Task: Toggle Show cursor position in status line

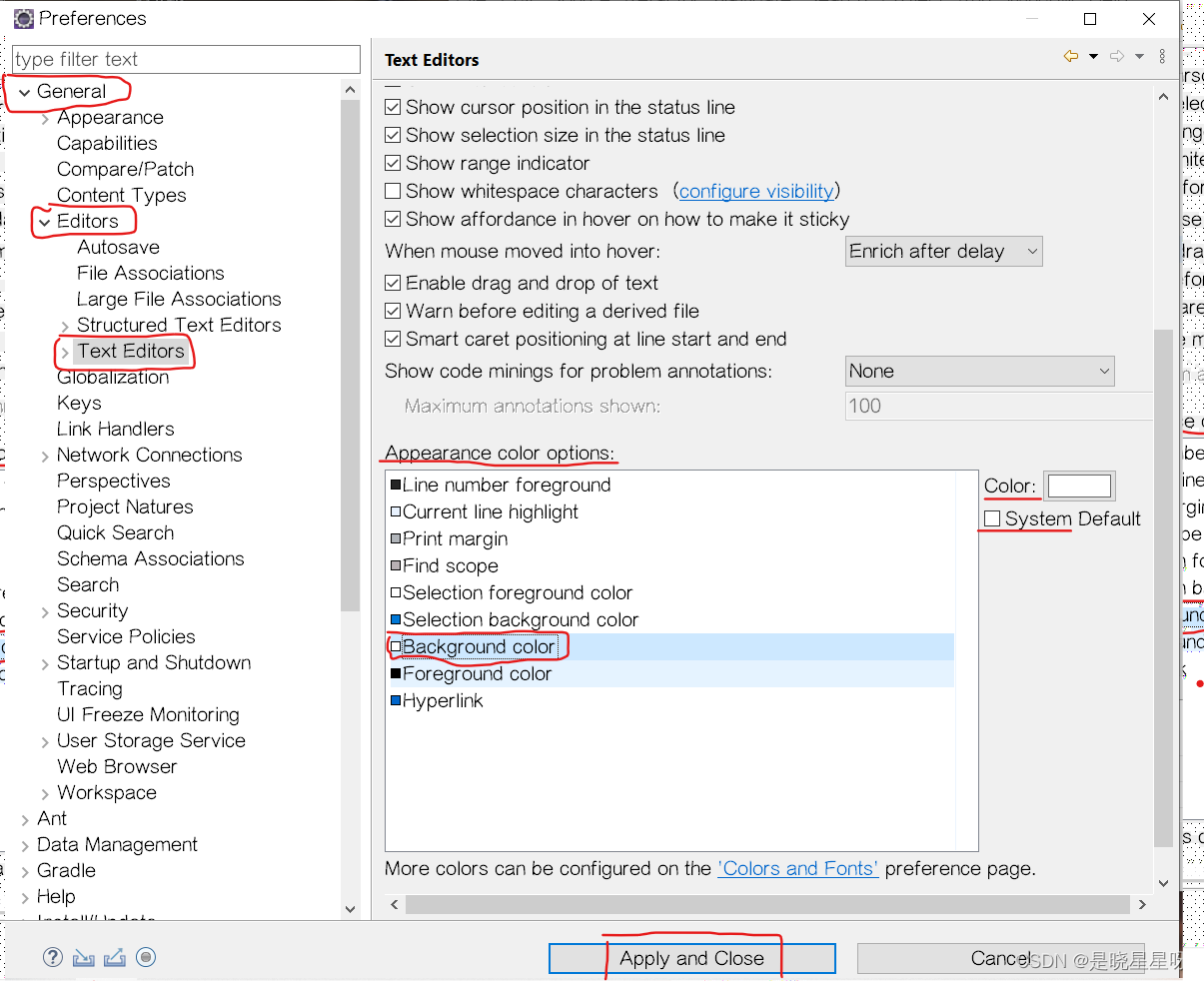Action: pyautogui.click(x=394, y=107)
